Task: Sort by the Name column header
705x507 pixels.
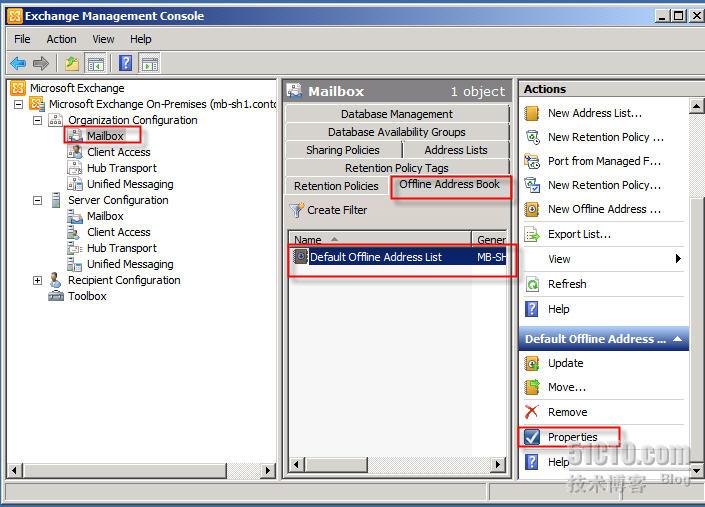Action: (379, 239)
